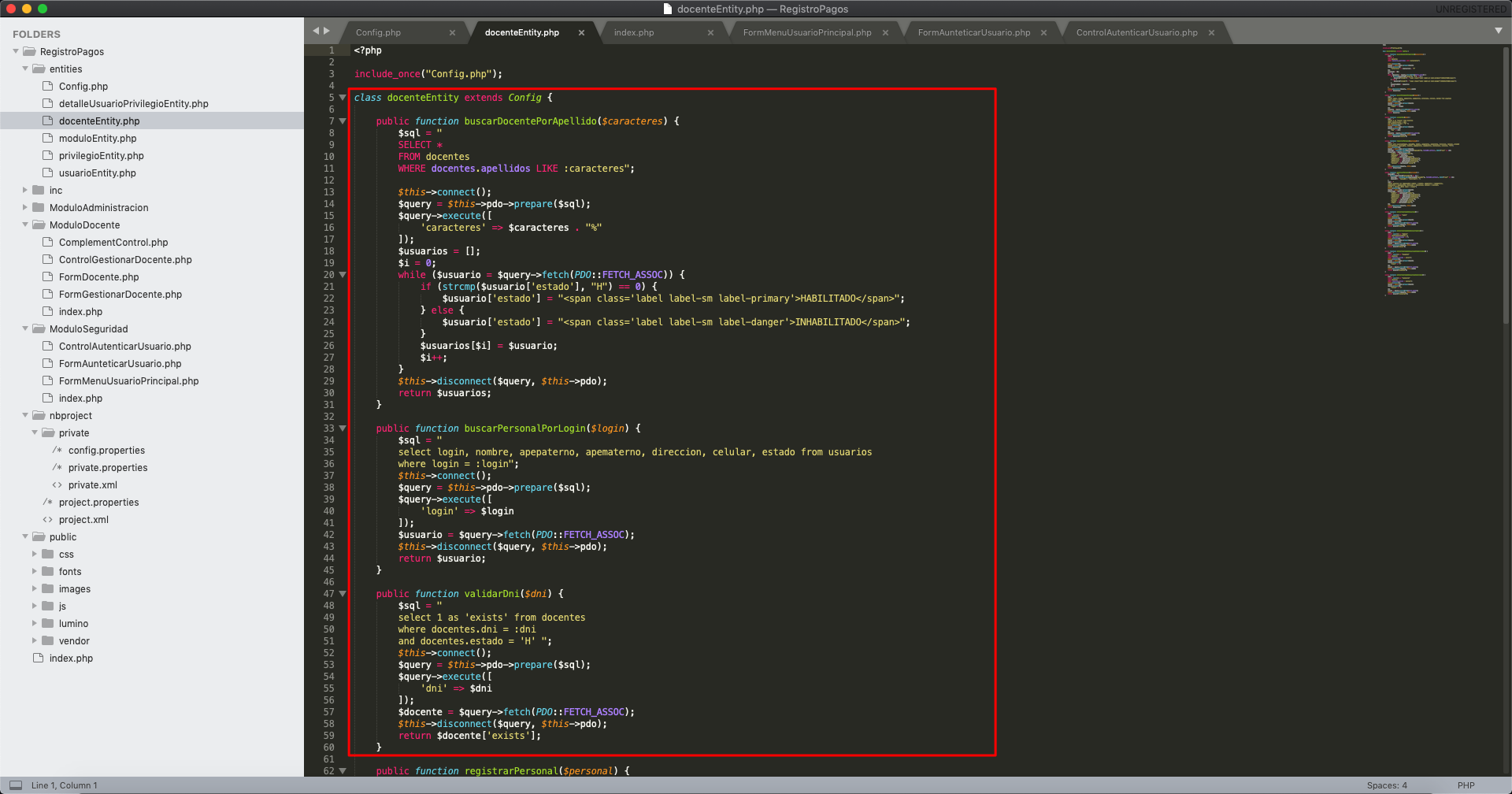Image resolution: width=1512 pixels, height=794 pixels.
Task: Click the file icon beside usuarioEntity.php
Action: pyautogui.click(x=48, y=173)
